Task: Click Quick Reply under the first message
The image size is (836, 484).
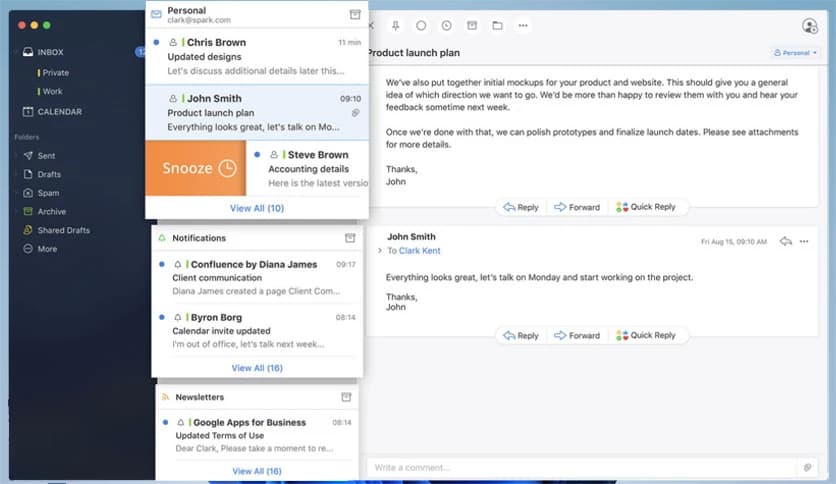Action: coord(646,207)
